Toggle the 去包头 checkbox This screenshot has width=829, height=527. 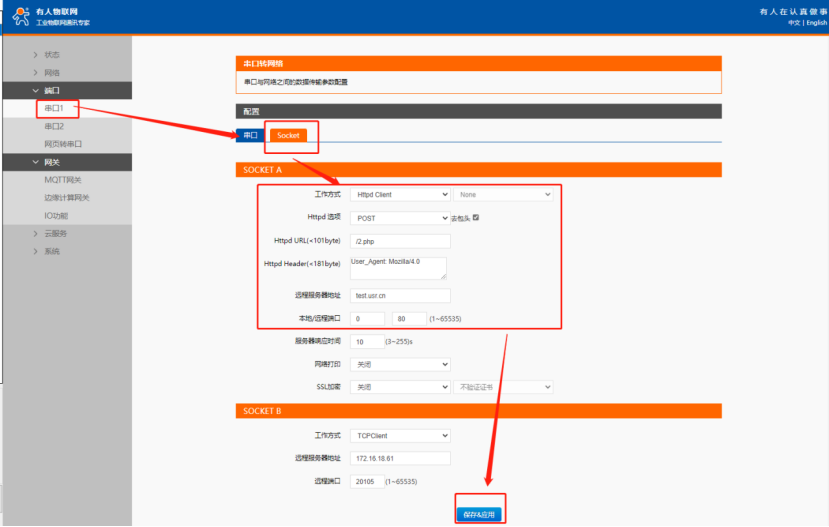tap(476, 217)
